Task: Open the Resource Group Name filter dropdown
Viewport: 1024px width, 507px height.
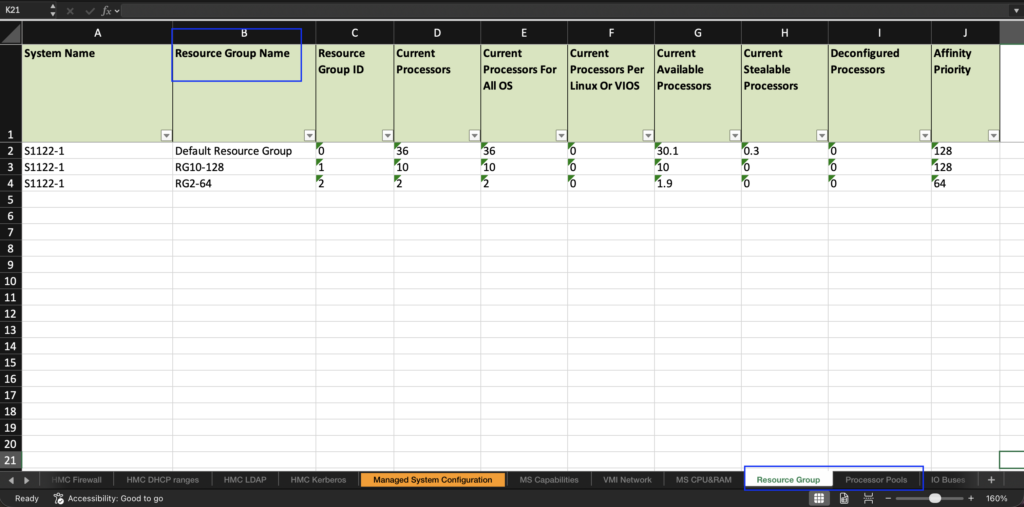Action: tap(308, 135)
